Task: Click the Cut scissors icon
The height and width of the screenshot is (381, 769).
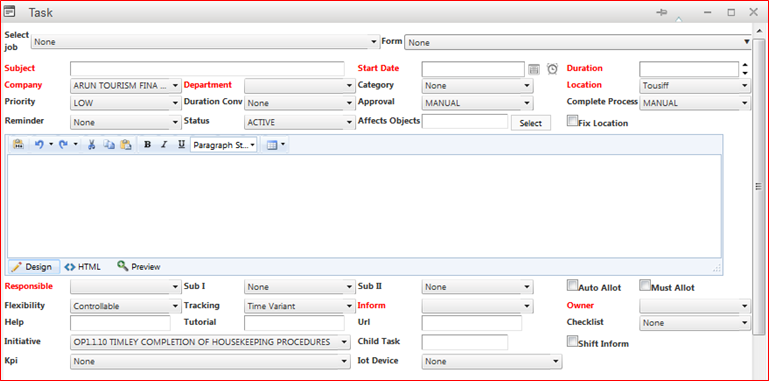Action: point(91,145)
